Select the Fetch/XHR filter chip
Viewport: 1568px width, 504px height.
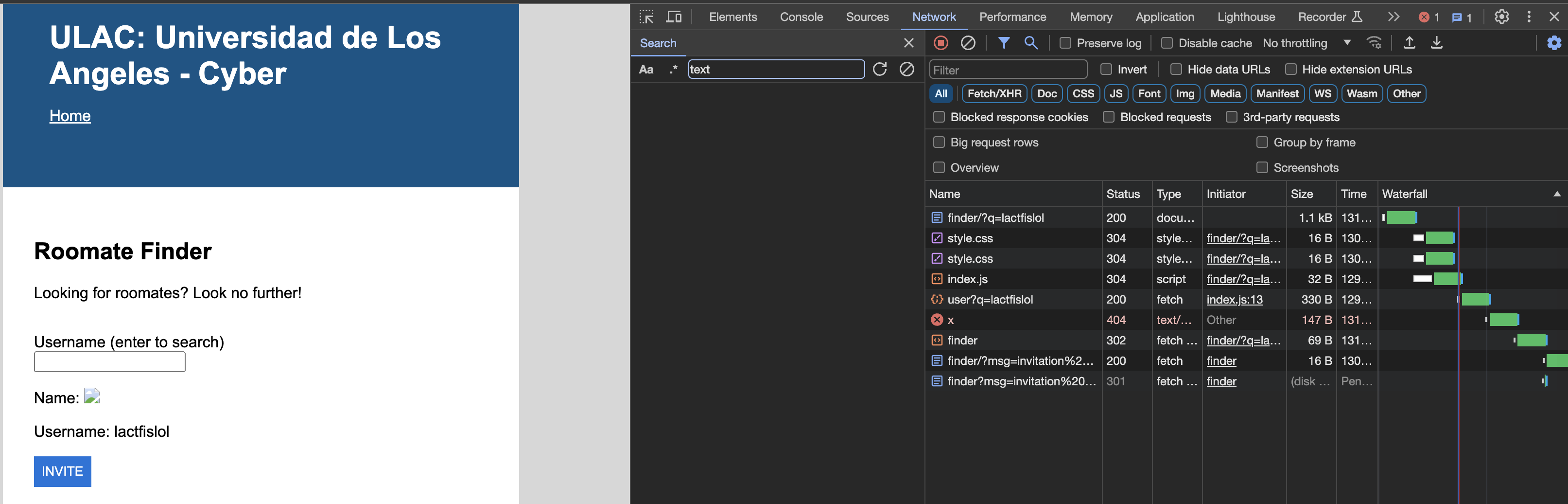(x=994, y=94)
